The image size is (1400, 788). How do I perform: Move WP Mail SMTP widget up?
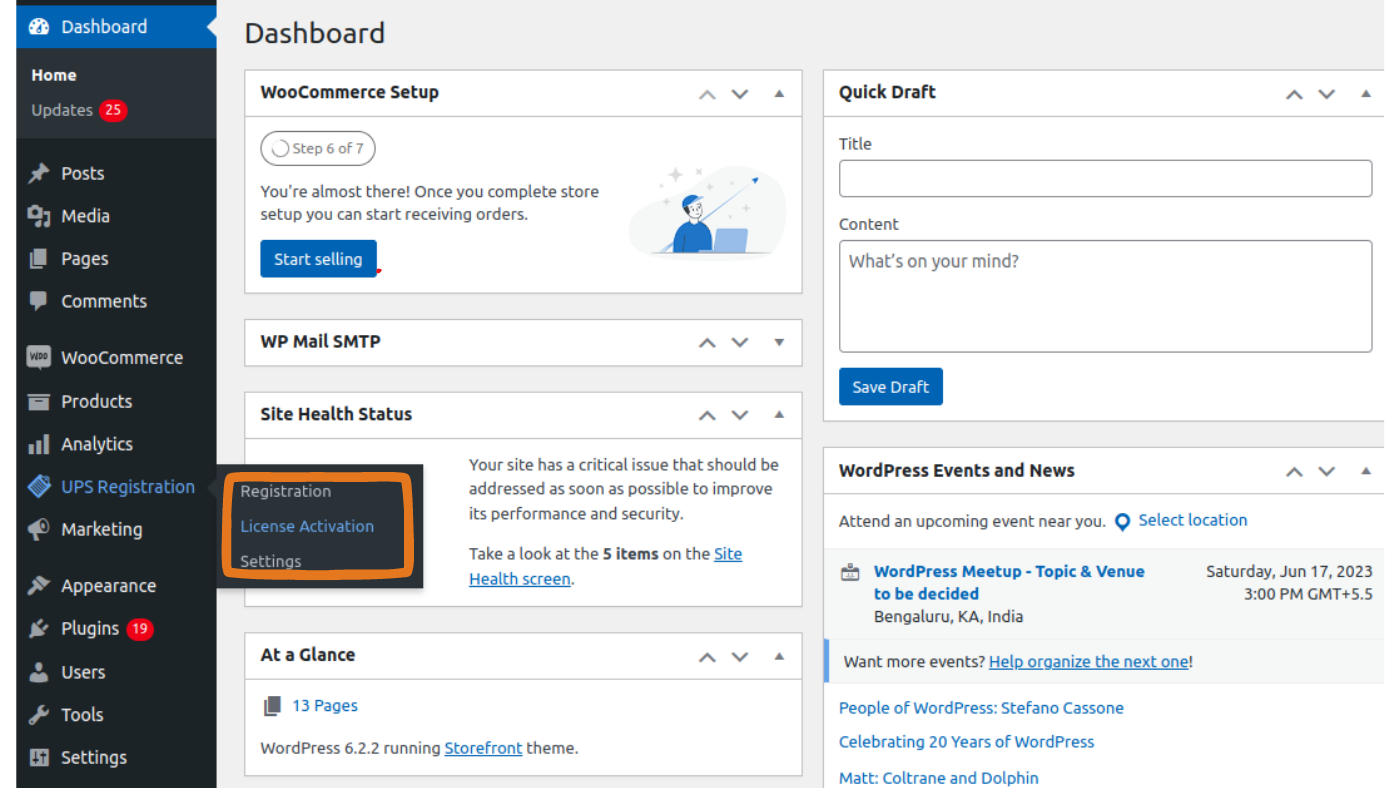[707, 342]
